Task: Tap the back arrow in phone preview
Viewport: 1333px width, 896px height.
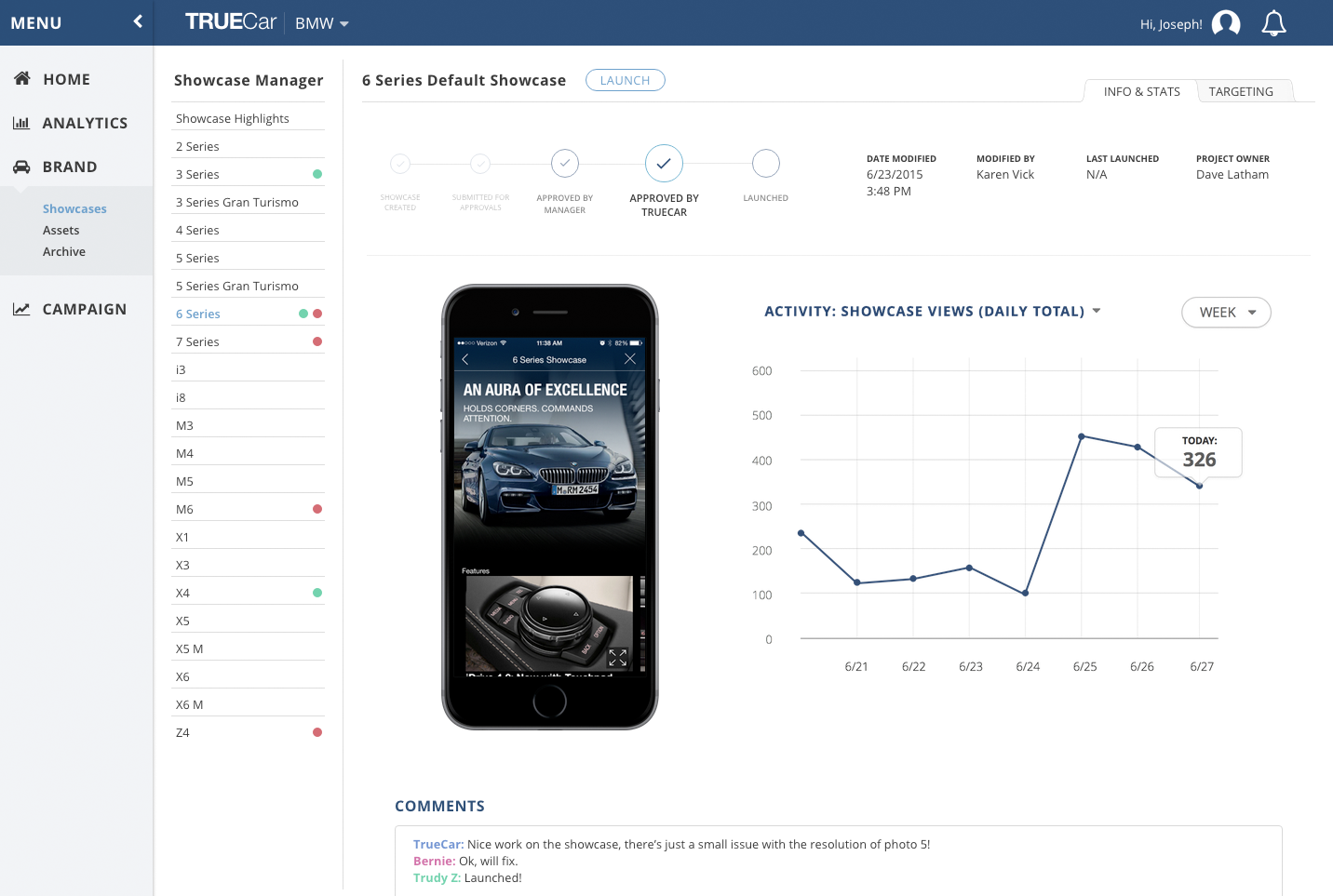Action: point(465,359)
